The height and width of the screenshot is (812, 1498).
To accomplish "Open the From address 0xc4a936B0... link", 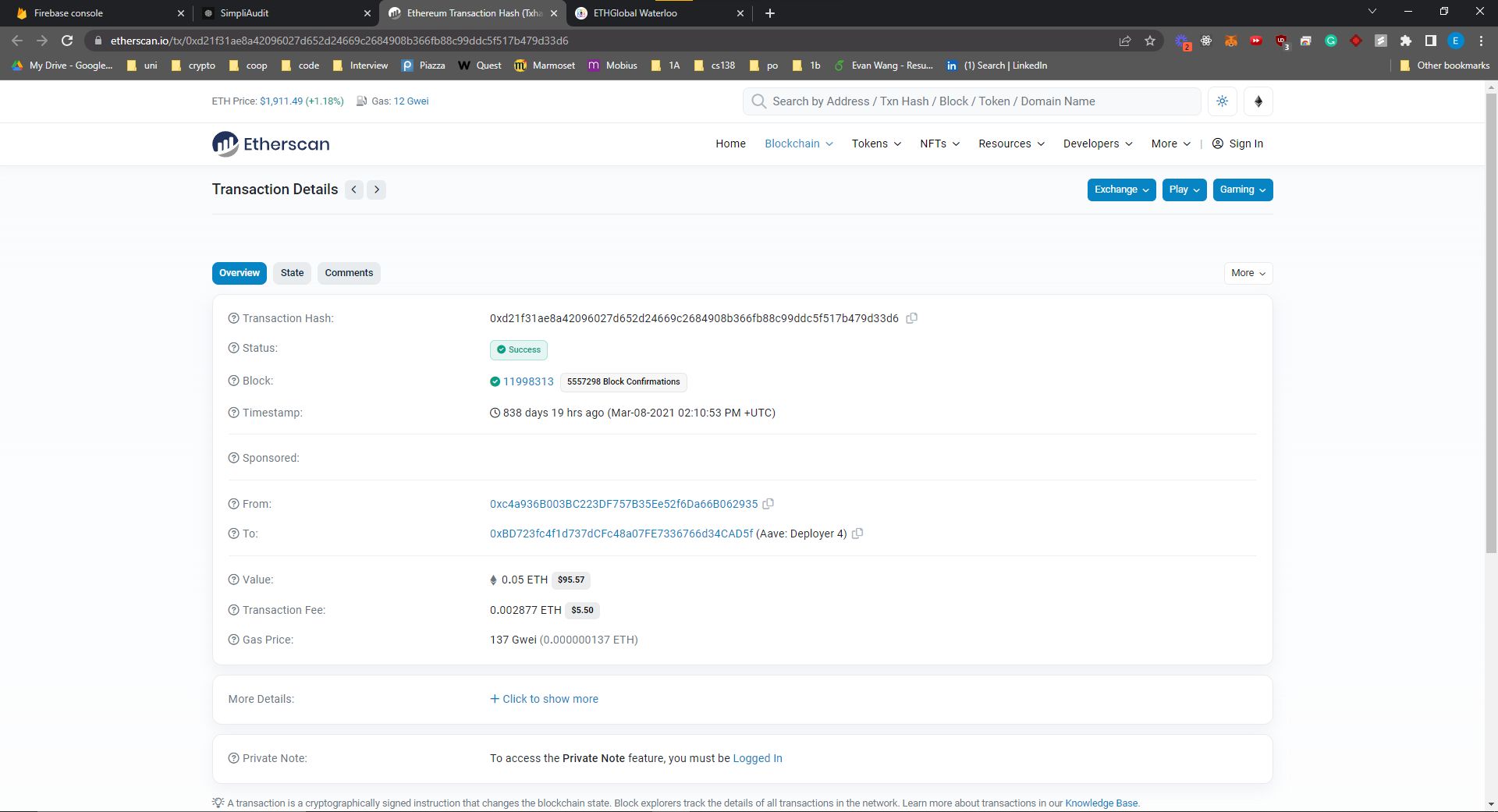I will 623,504.
